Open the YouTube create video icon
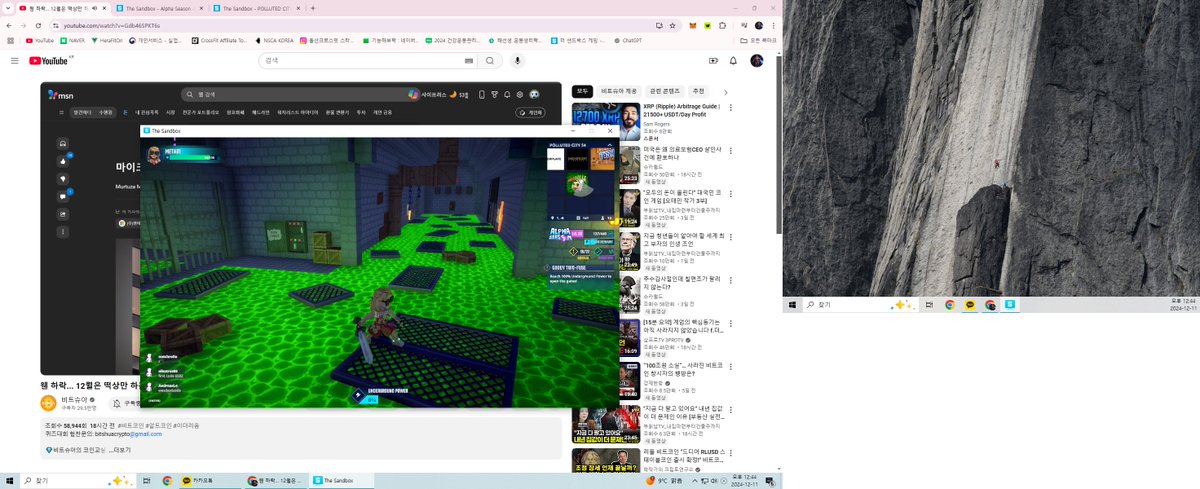This screenshot has height=489, width=1200. pyautogui.click(x=714, y=61)
